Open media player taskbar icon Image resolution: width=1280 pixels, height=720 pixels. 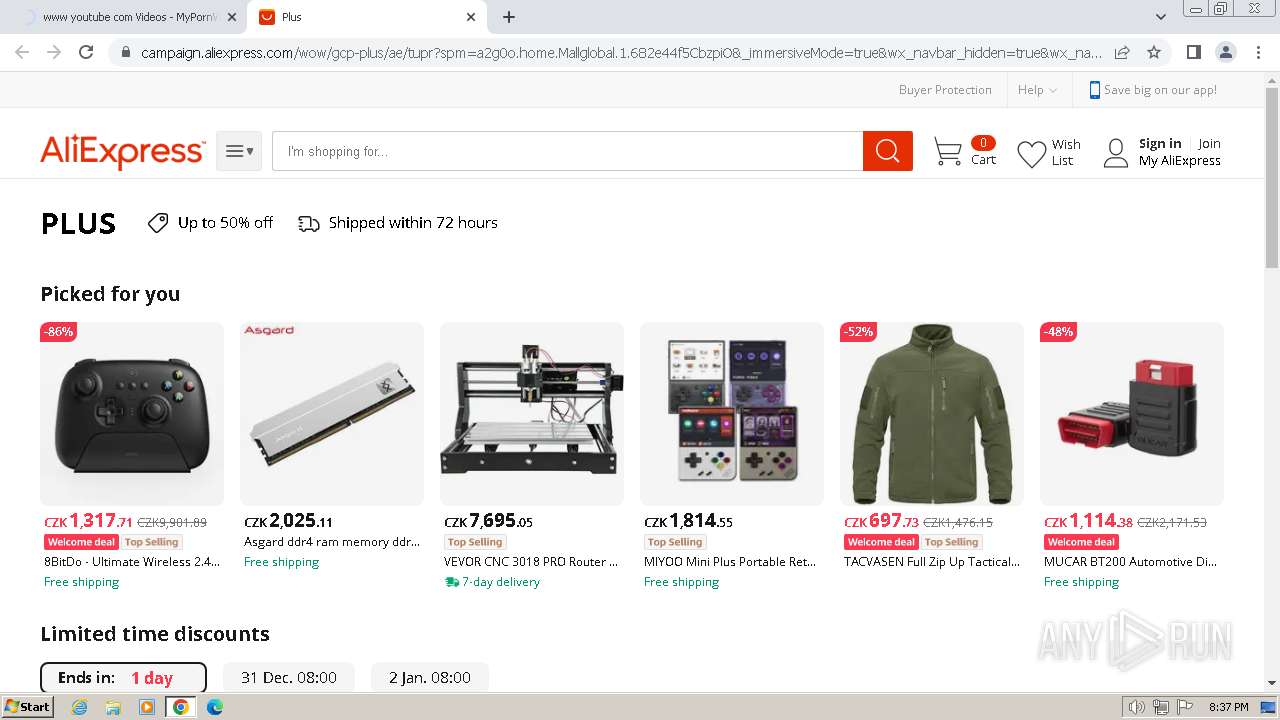[147, 707]
